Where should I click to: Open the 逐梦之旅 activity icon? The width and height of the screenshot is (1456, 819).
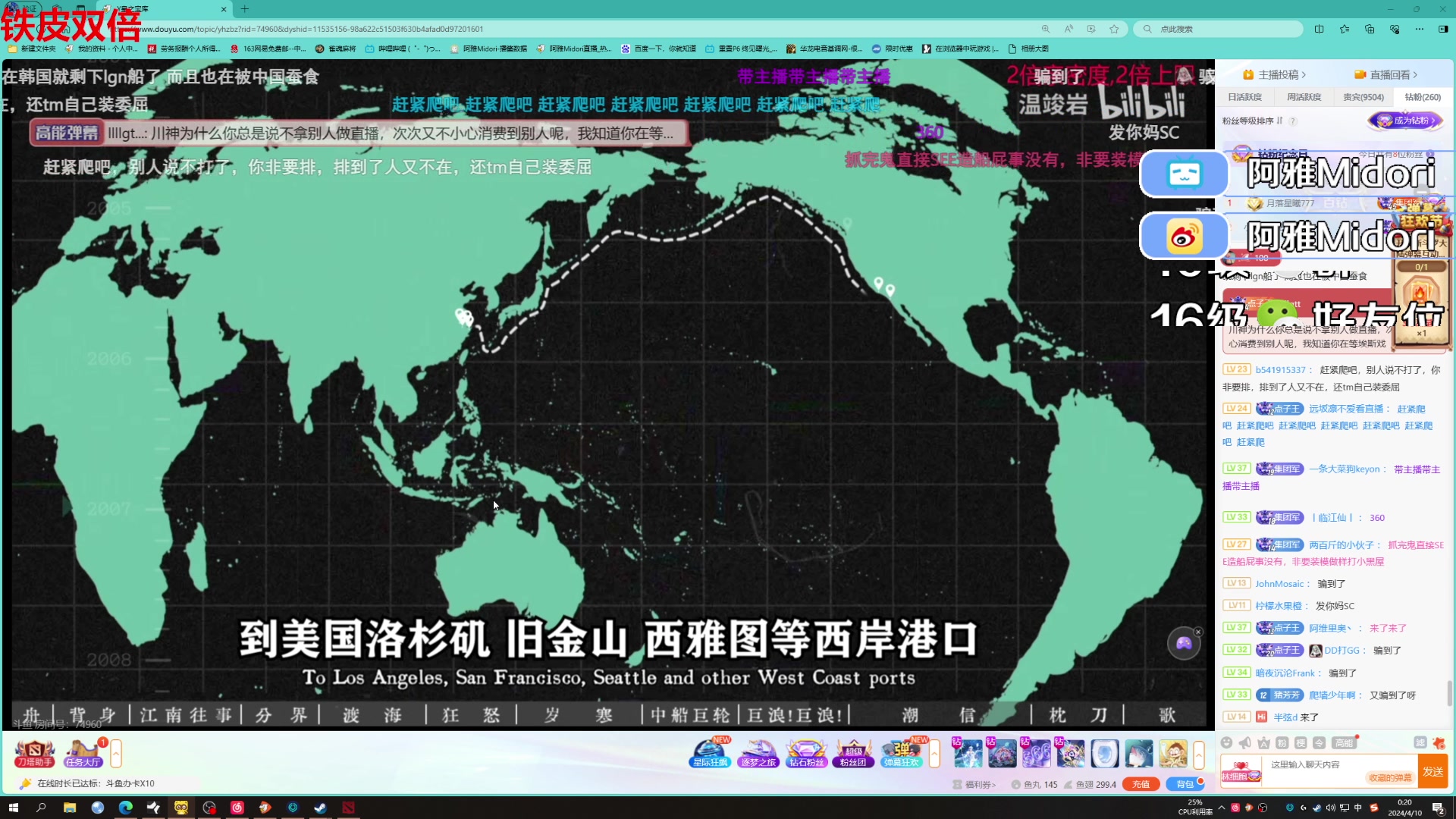click(x=758, y=754)
